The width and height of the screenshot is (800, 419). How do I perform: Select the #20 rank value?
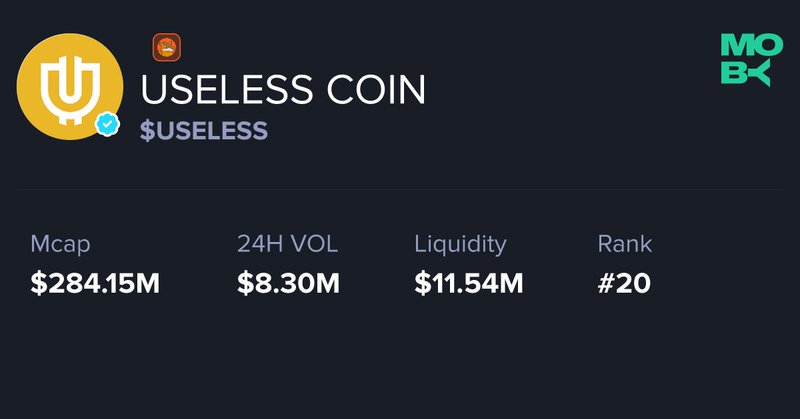pos(624,283)
